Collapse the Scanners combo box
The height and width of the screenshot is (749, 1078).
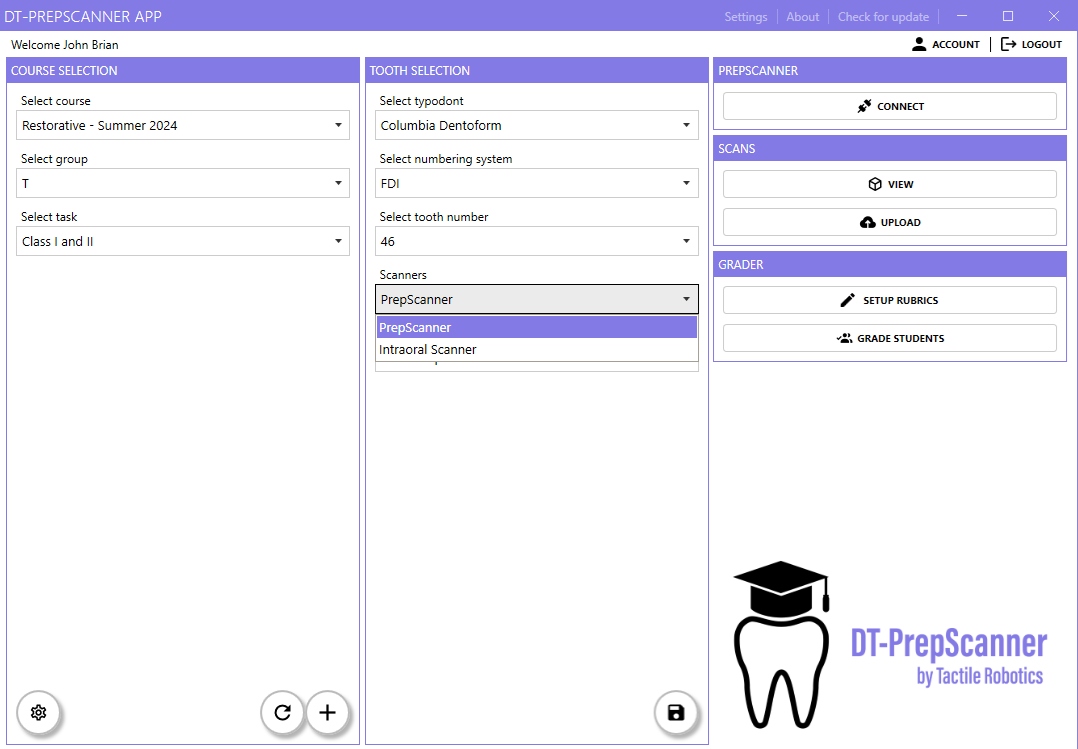coord(537,299)
